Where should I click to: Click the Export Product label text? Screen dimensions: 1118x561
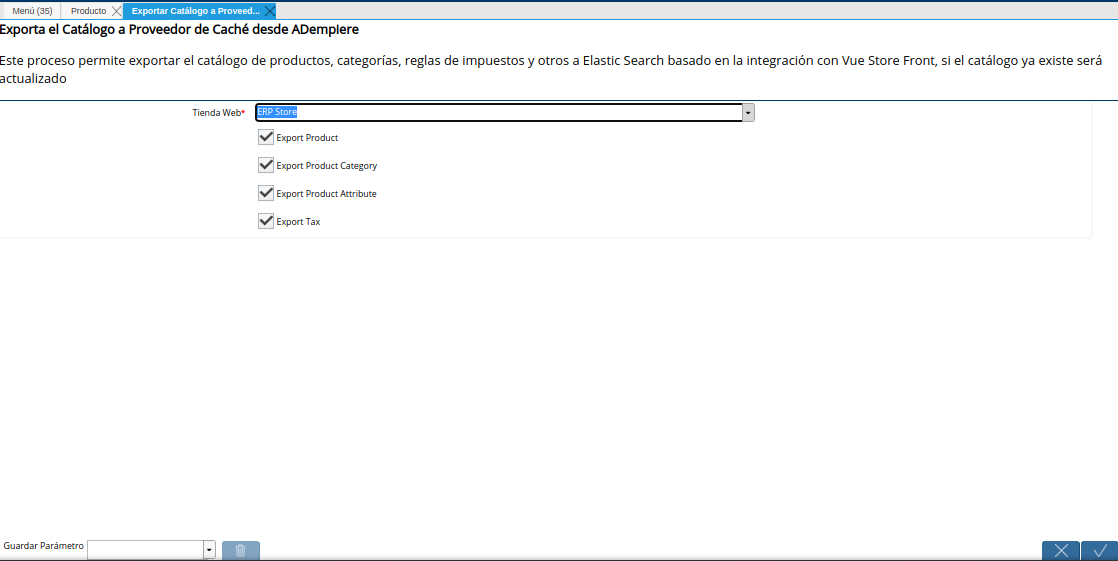[307, 138]
